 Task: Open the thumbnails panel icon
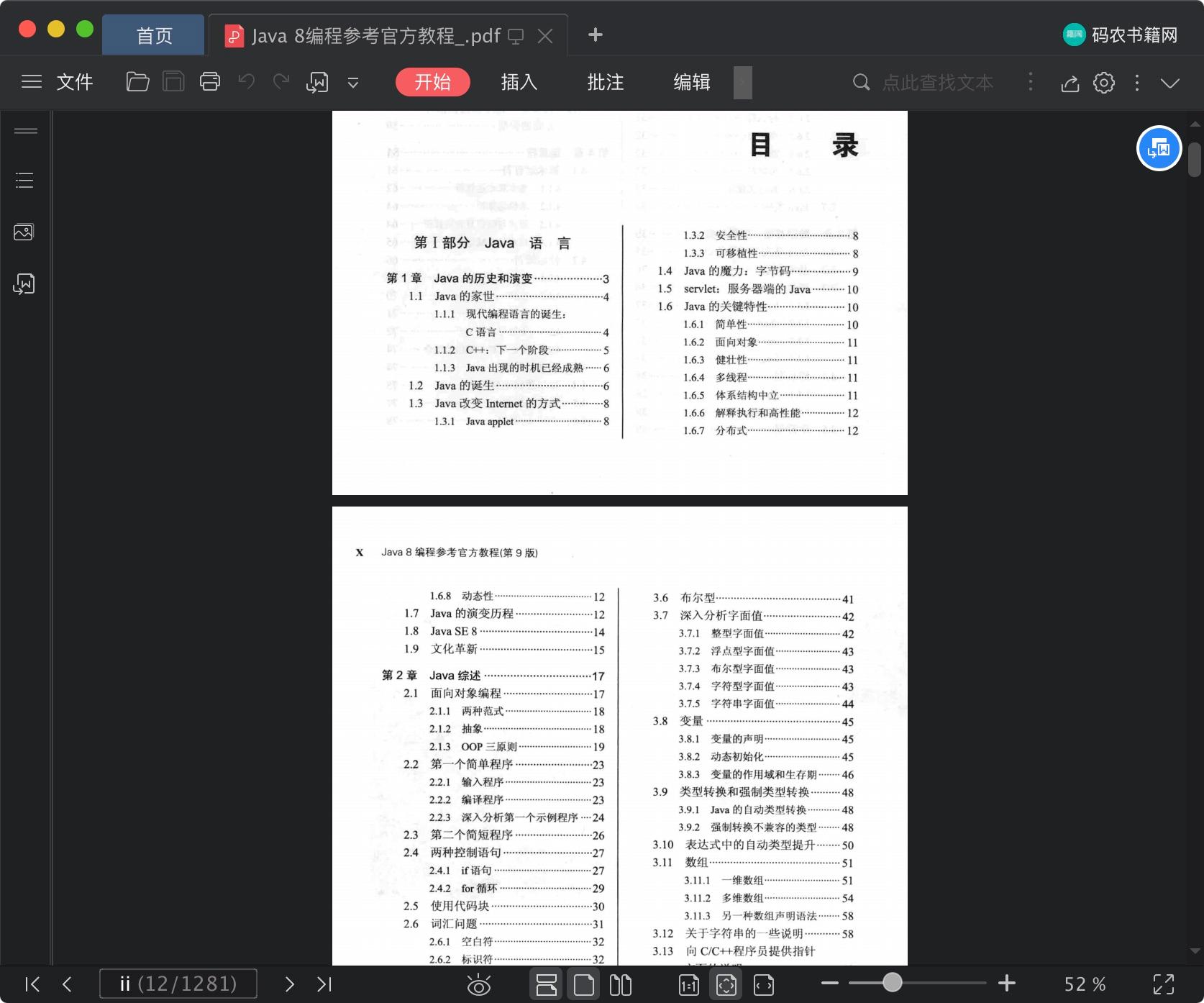24,232
